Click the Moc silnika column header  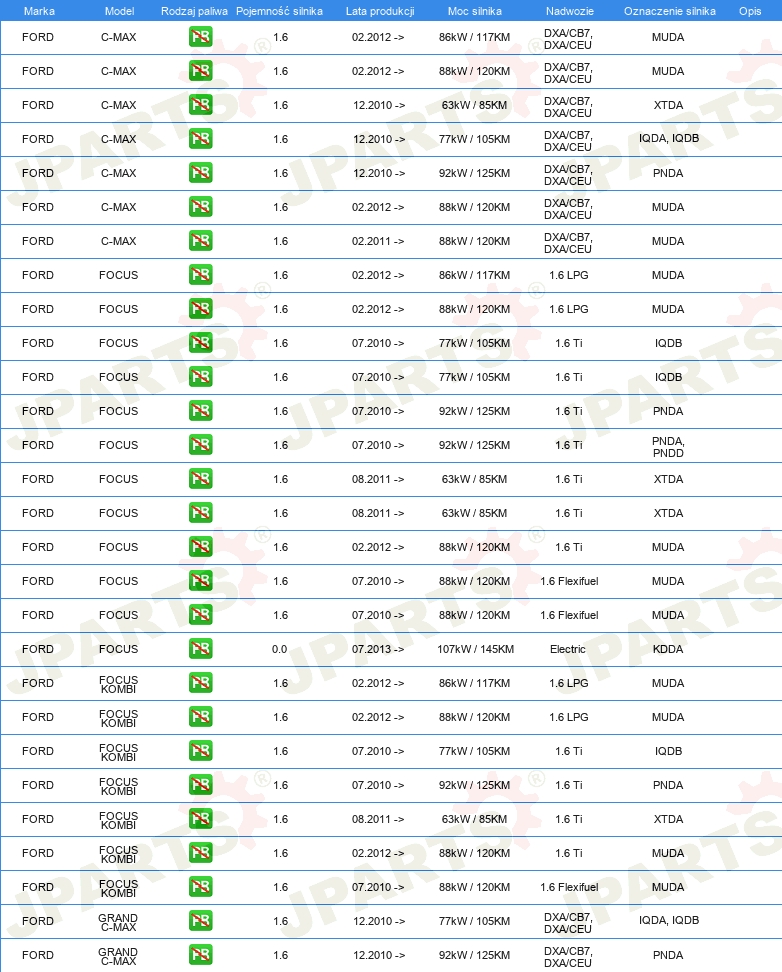(474, 11)
